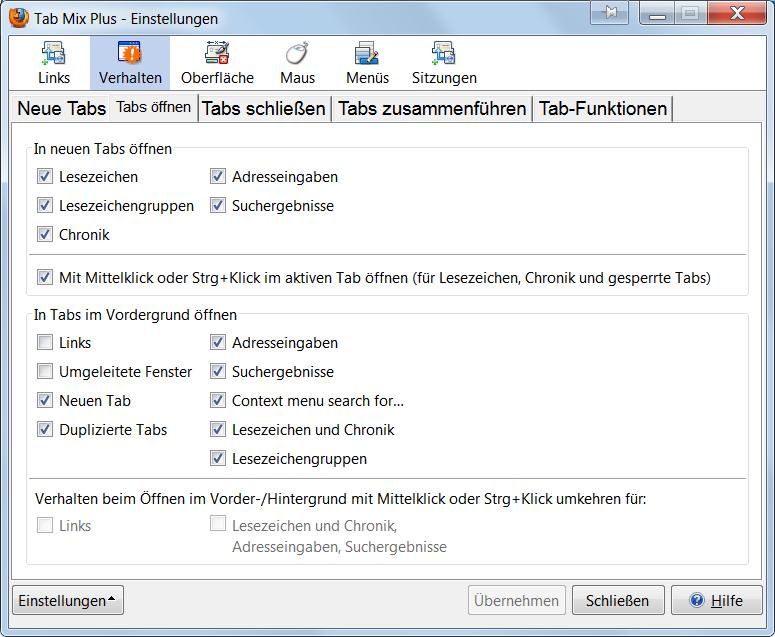This screenshot has height=637, width=775.
Task: Switch to the Maus category
Action: click(297, 63)
